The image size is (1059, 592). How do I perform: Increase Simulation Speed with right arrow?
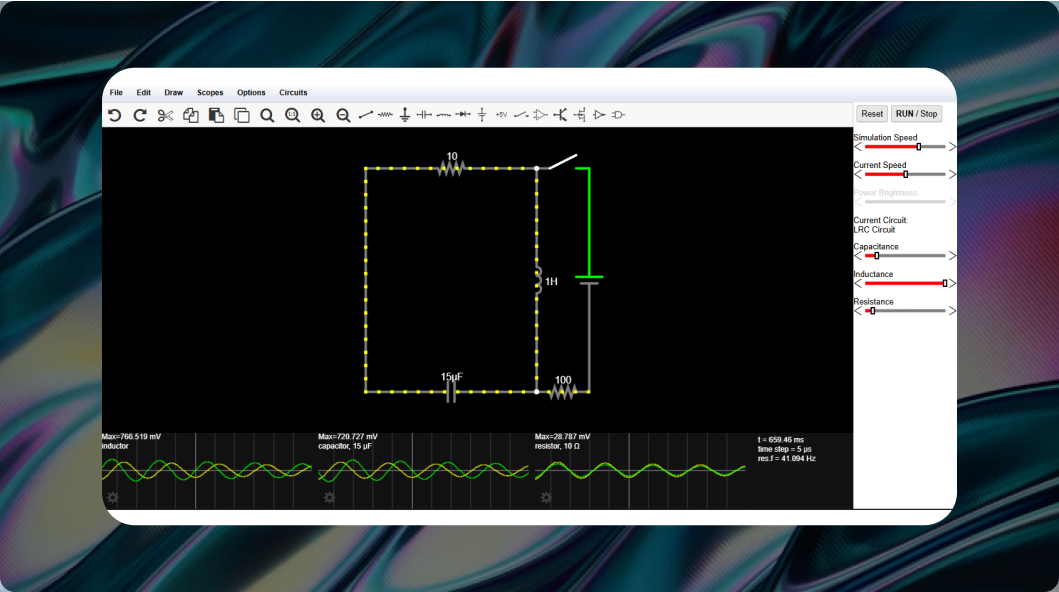(952, 146)
